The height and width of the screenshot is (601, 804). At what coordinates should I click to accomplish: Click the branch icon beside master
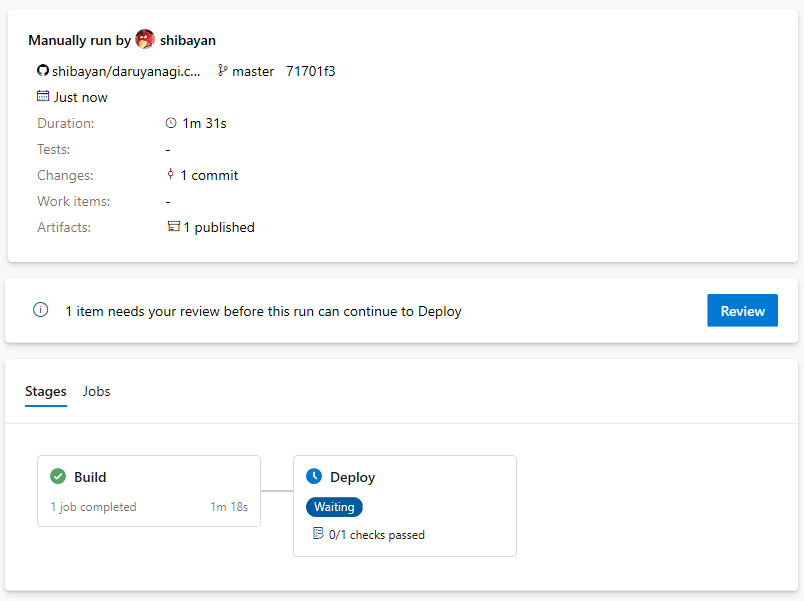223,71
